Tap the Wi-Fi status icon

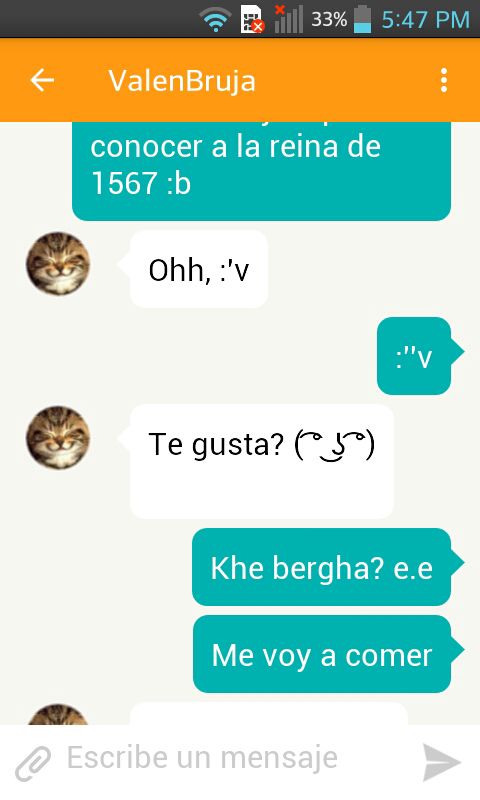[x=215, y=19]
